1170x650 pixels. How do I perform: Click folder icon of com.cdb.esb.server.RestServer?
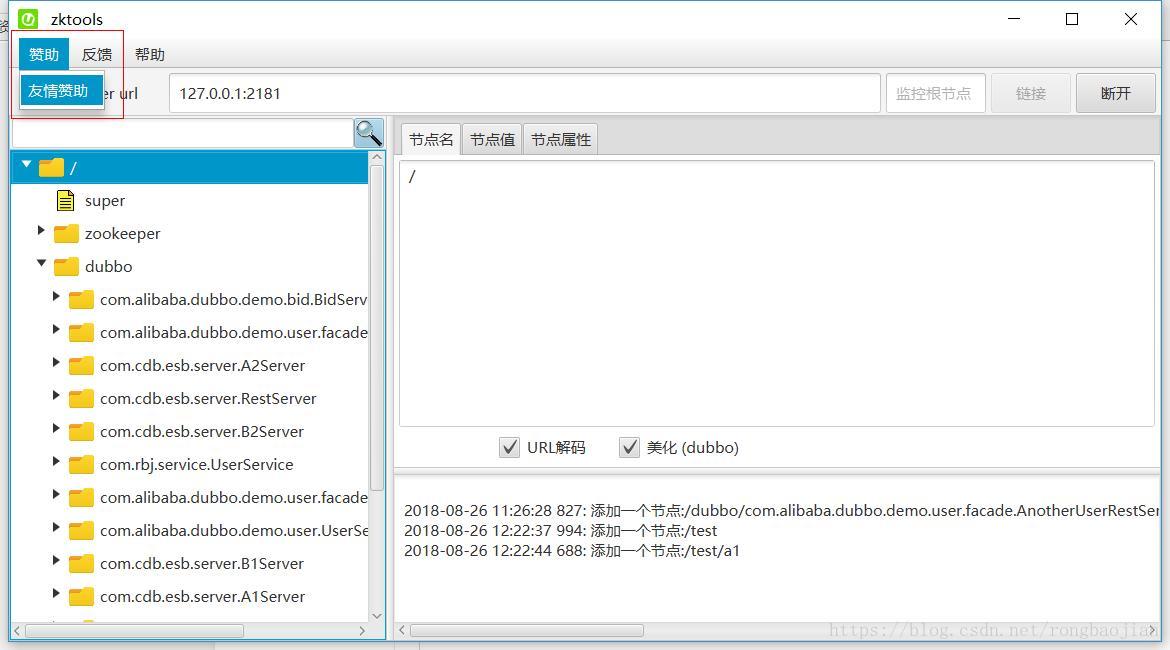(81, 399)
